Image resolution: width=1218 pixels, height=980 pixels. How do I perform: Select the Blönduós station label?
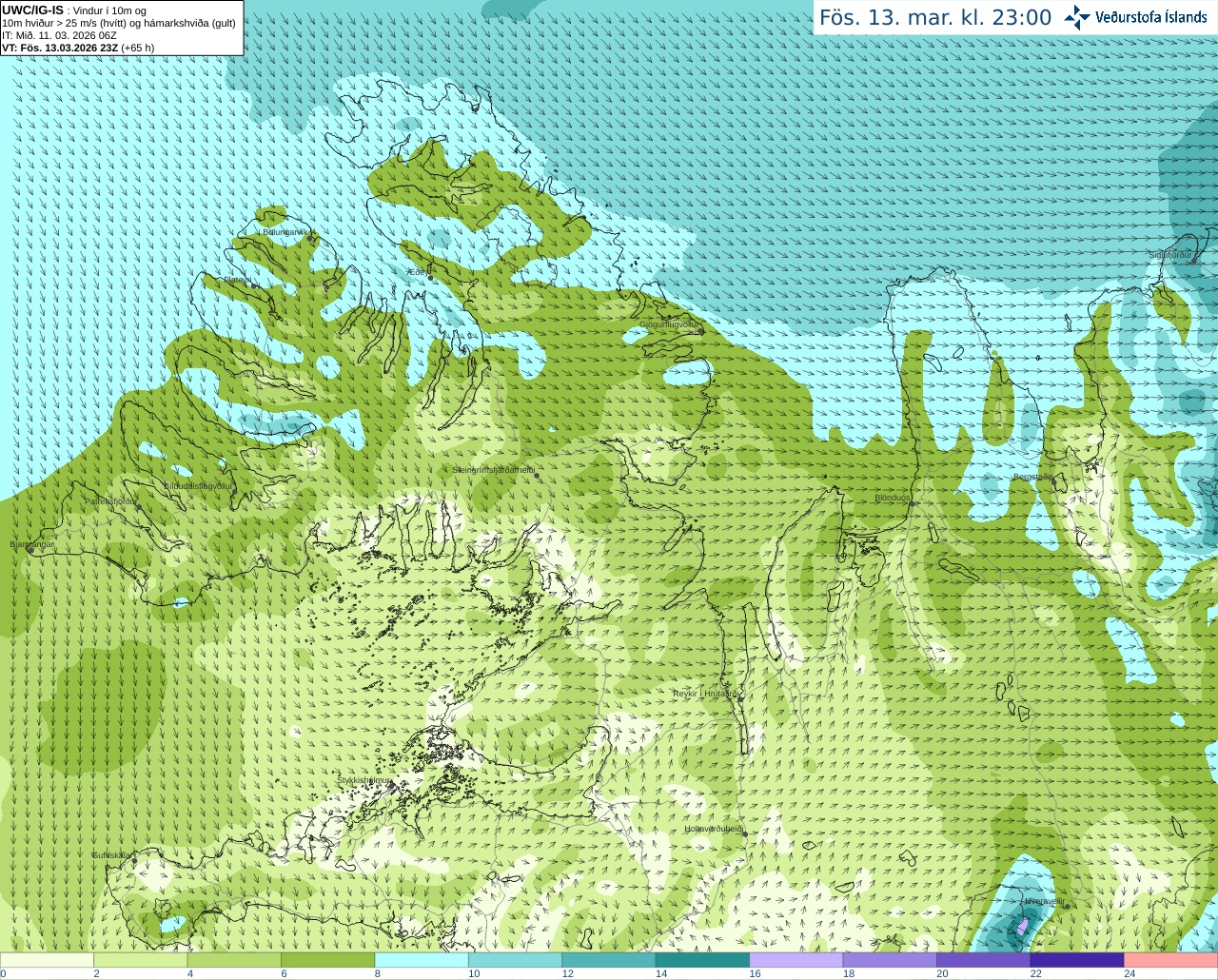[892, 498]
